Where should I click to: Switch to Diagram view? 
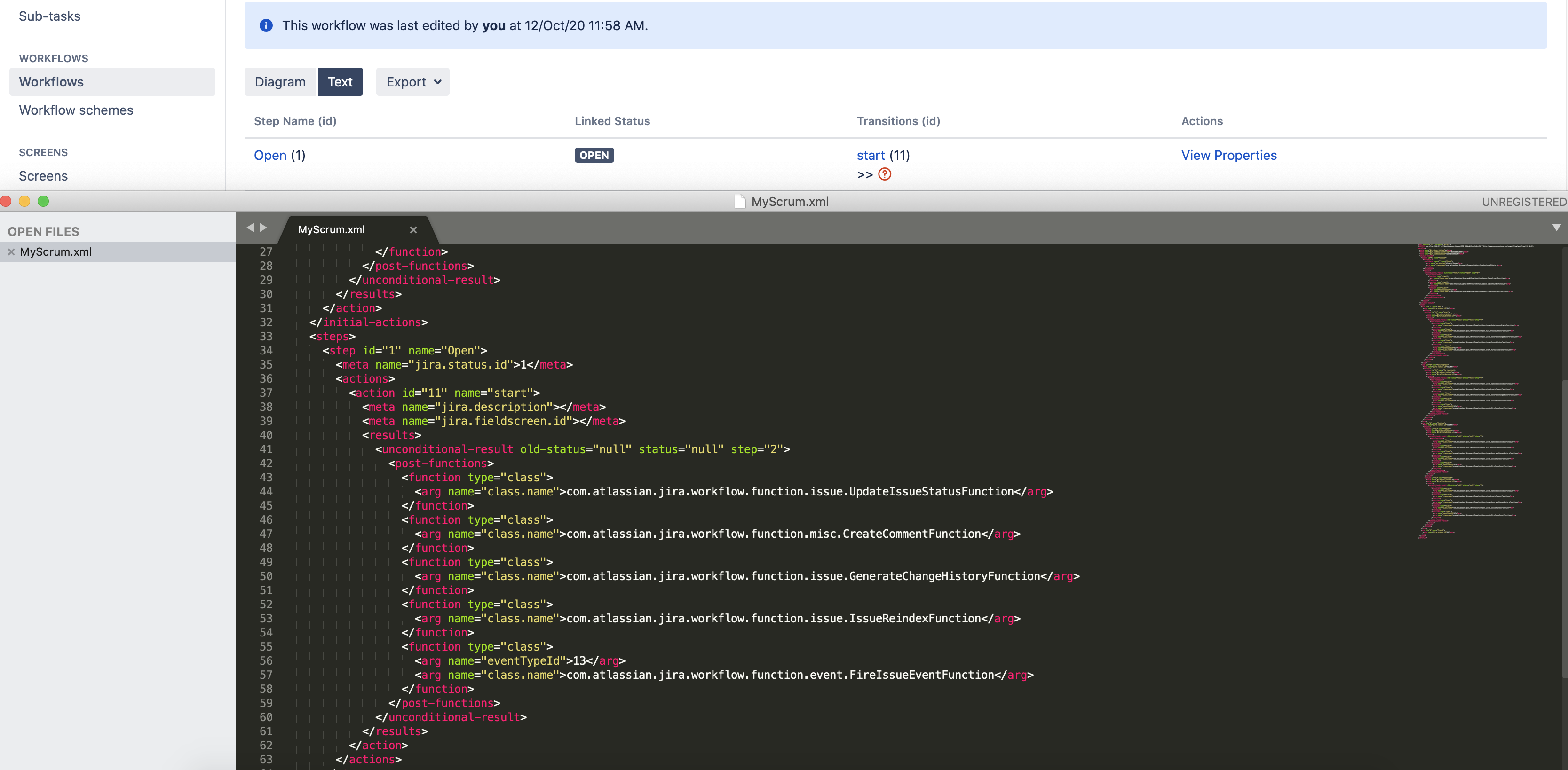point(280,82)
